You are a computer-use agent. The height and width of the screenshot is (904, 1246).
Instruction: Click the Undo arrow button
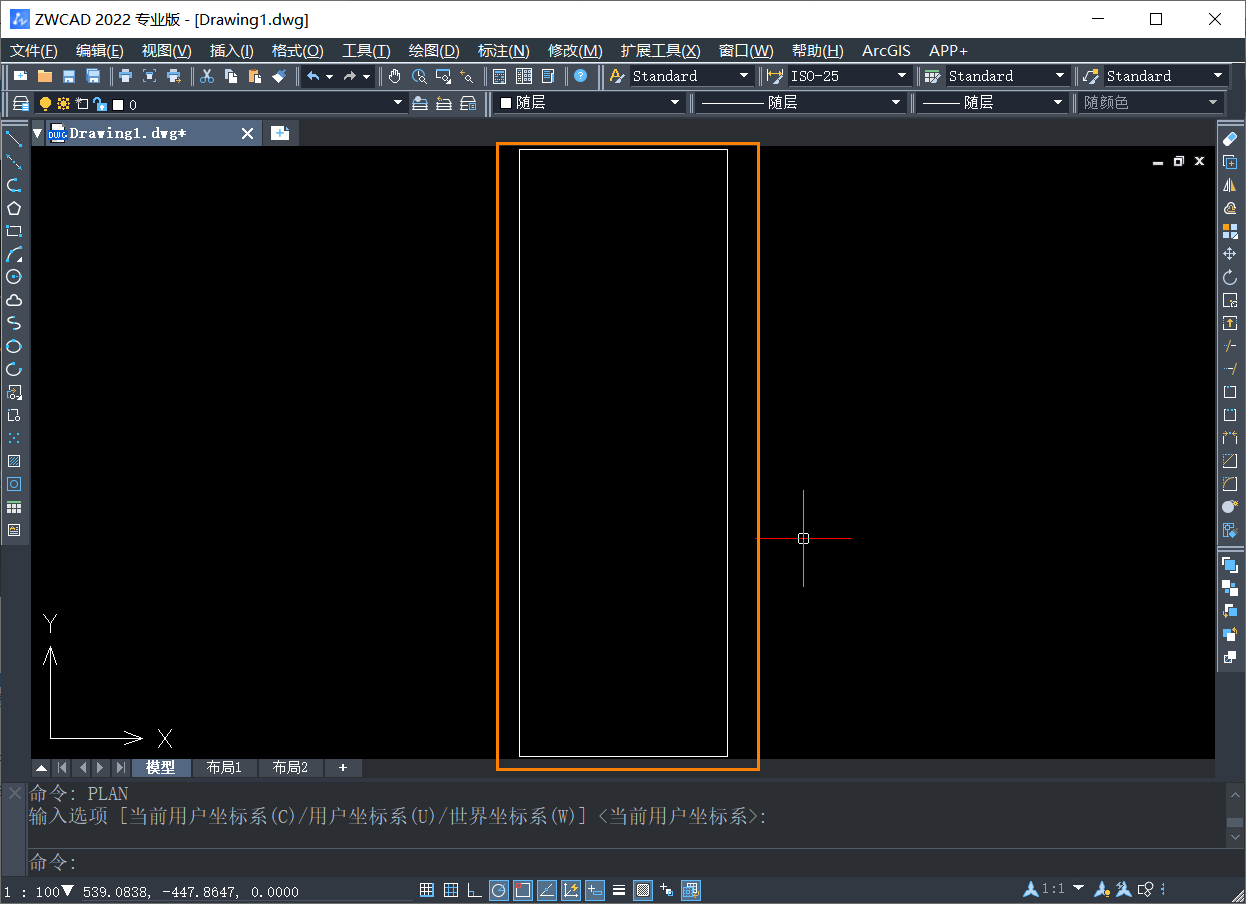[x=313, y=76]
